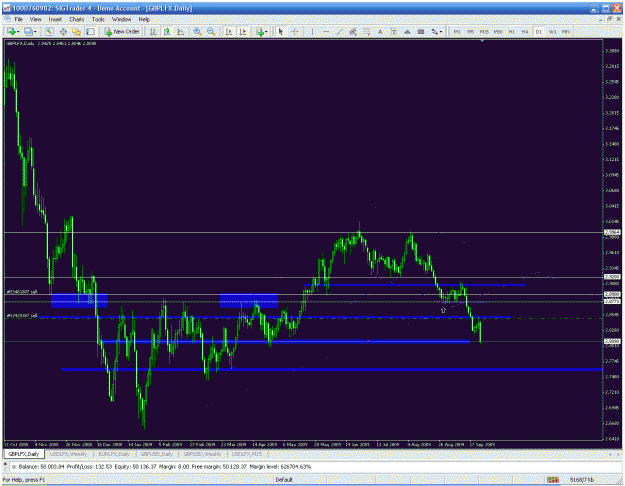Open the Insert menu
The width and height of the screenshot is (625, 486).
coord(55,19)
